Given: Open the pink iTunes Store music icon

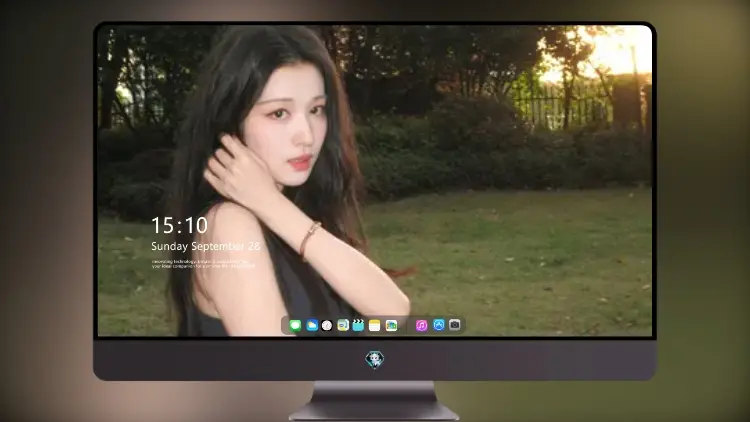Looking at the screenshot, I should point(421,325).
